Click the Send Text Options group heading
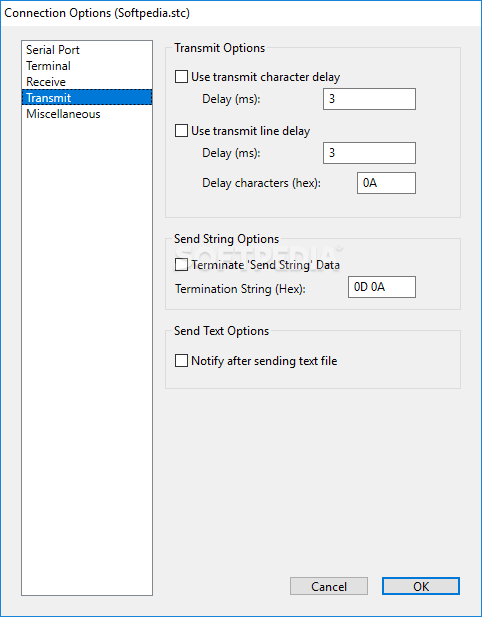The image size is (482, 617). [222, 331]
